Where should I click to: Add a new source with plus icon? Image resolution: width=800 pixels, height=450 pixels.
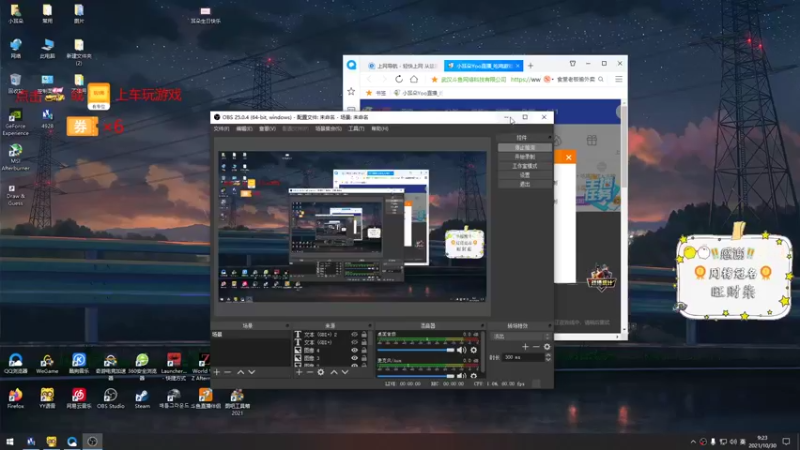click(x=299, y=372)
